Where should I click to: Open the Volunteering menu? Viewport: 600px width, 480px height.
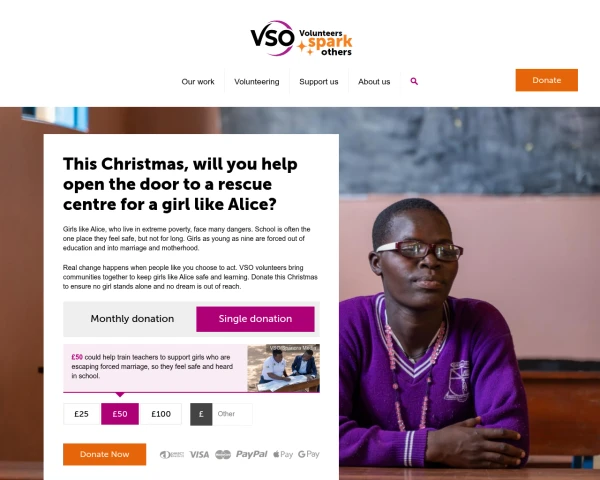(257, 82)
